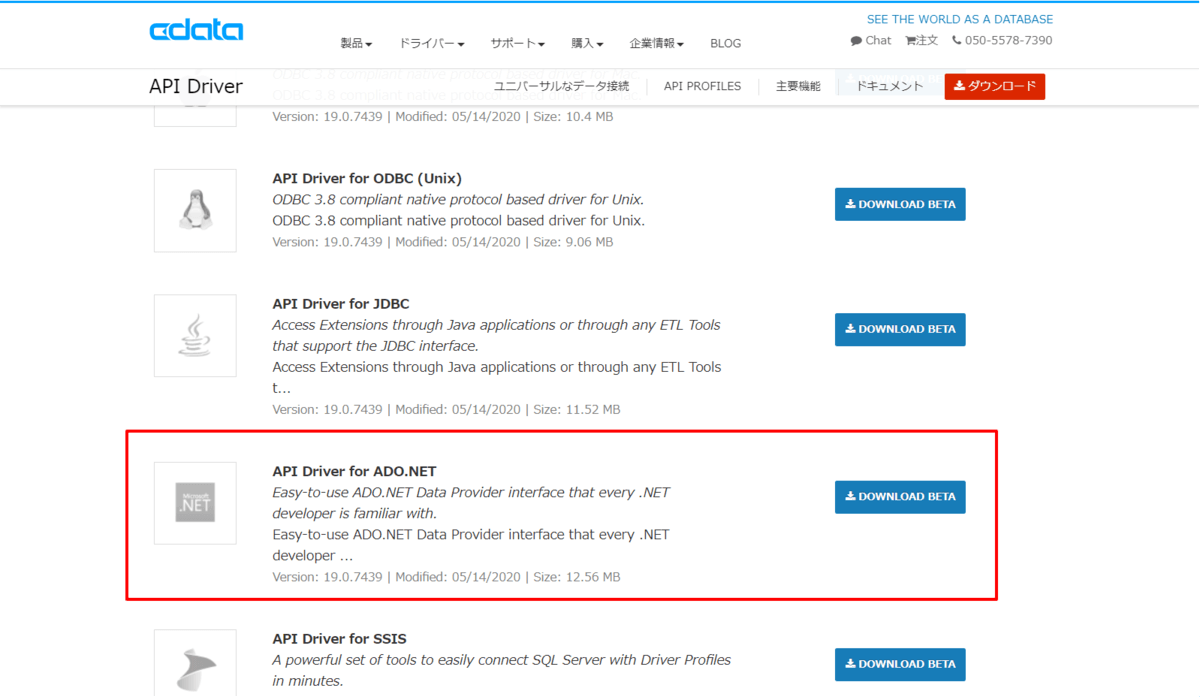Expand the 企業情報 dropdown menu

pyautogui.click(x=656, y=44)
